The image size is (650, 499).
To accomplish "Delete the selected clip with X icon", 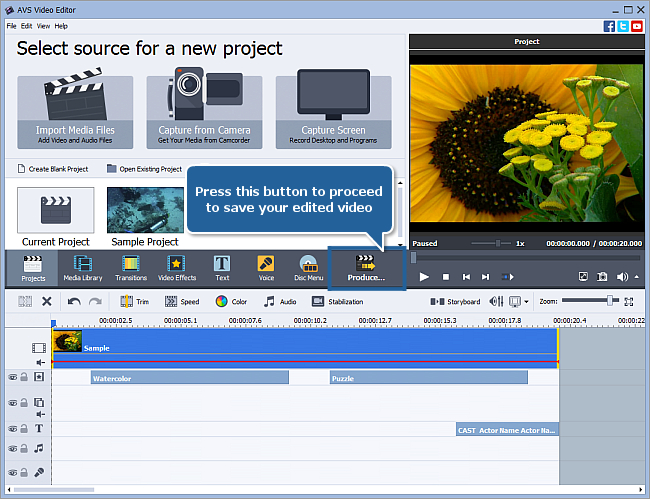I will click(x=47, y=301).
